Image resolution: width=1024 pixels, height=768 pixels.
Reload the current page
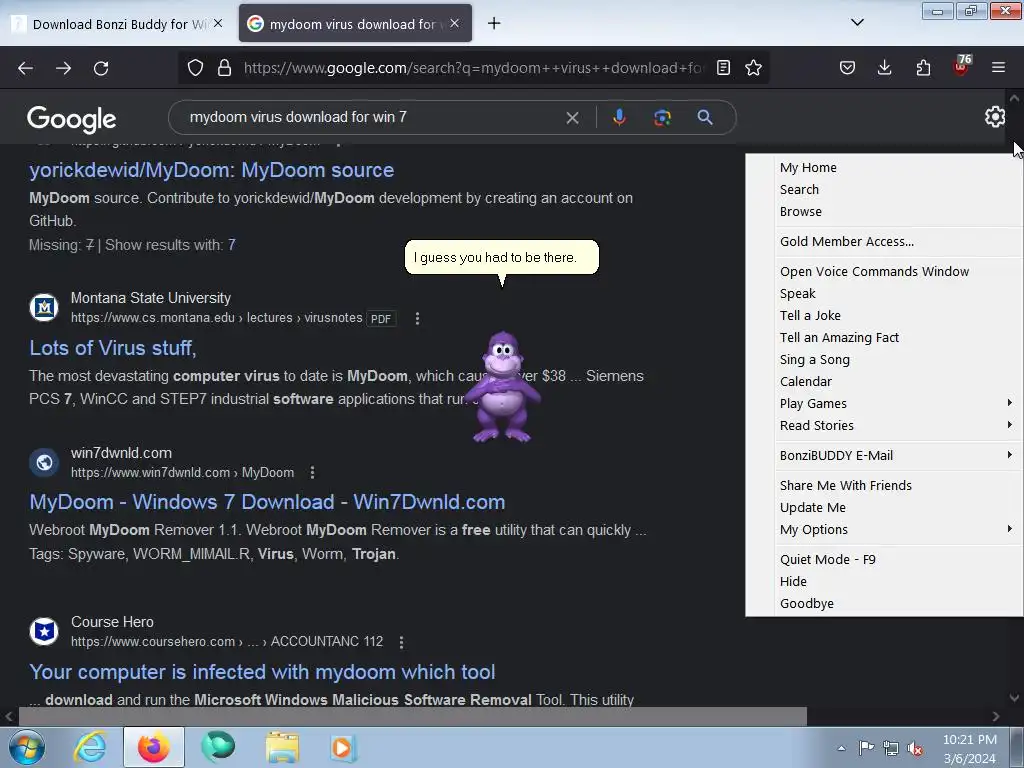pos(101,68)
